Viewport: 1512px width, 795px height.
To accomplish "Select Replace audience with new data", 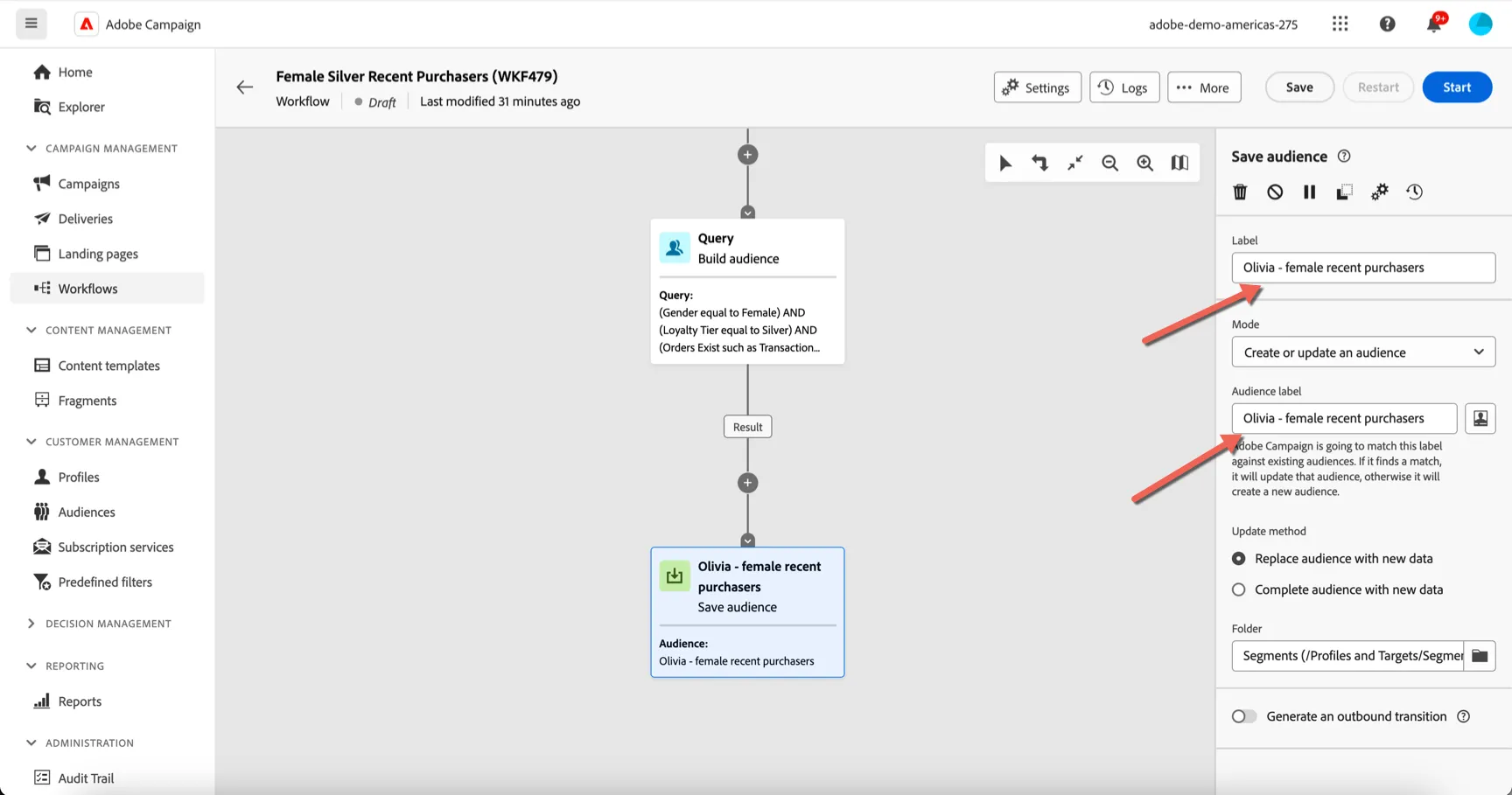I will 1239,558.
